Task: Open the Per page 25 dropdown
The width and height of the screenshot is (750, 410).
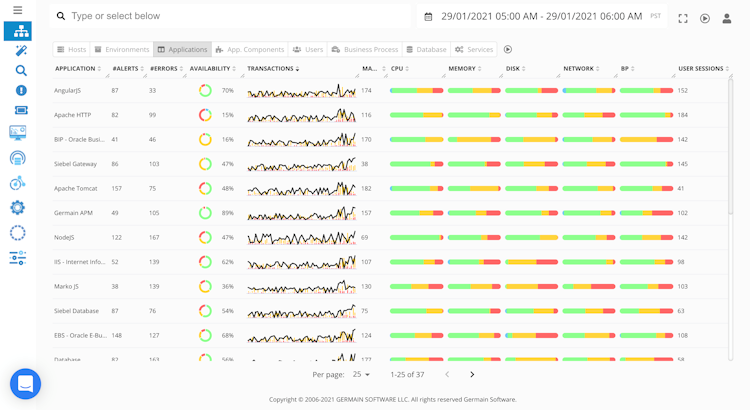Action: (x=361, y=374)
